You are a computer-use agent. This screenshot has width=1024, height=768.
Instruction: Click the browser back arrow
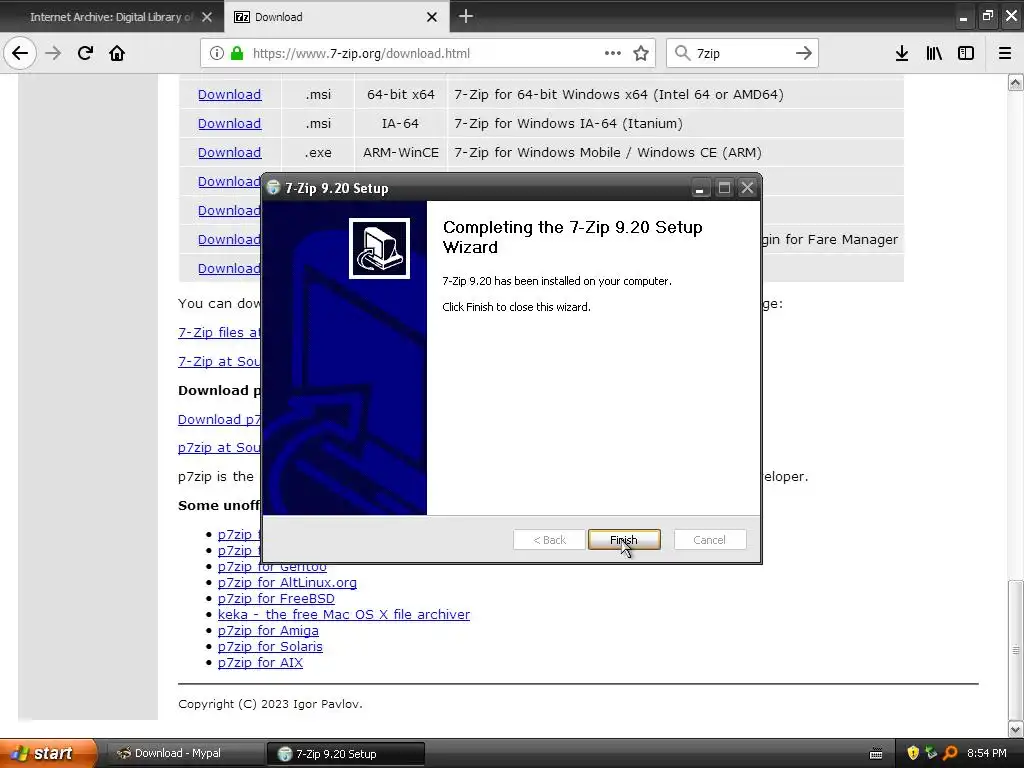click(x=20, y=53)
